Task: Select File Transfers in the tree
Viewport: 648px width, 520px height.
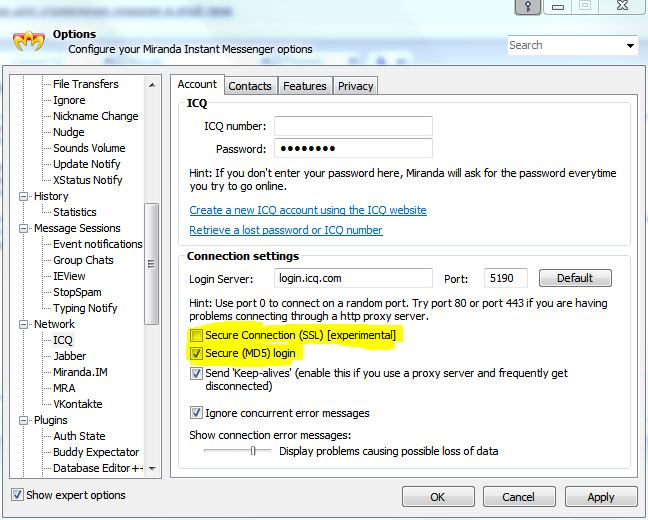Action: click(x=86, y=84)
